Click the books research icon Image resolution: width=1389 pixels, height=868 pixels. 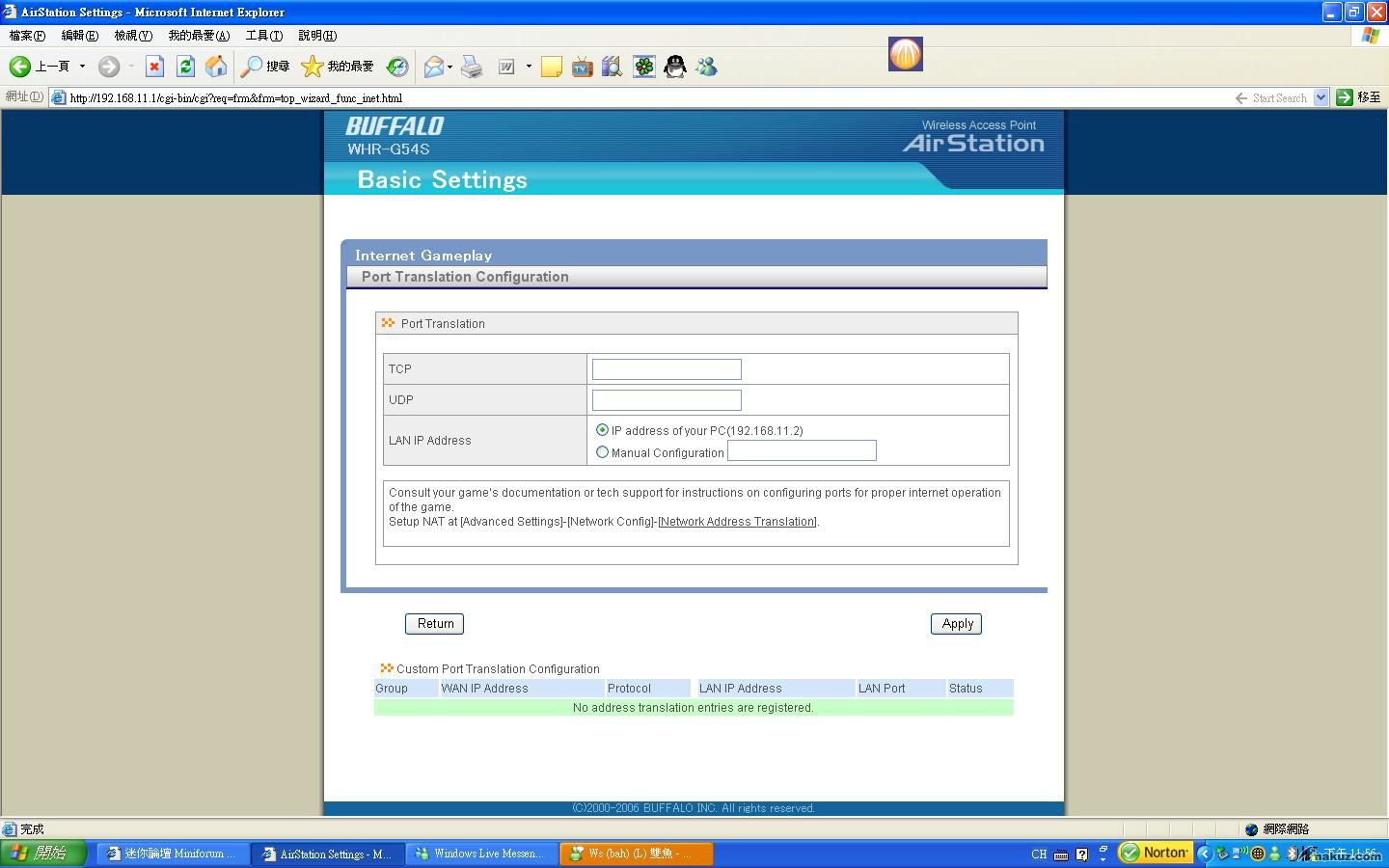pos(612,66)
